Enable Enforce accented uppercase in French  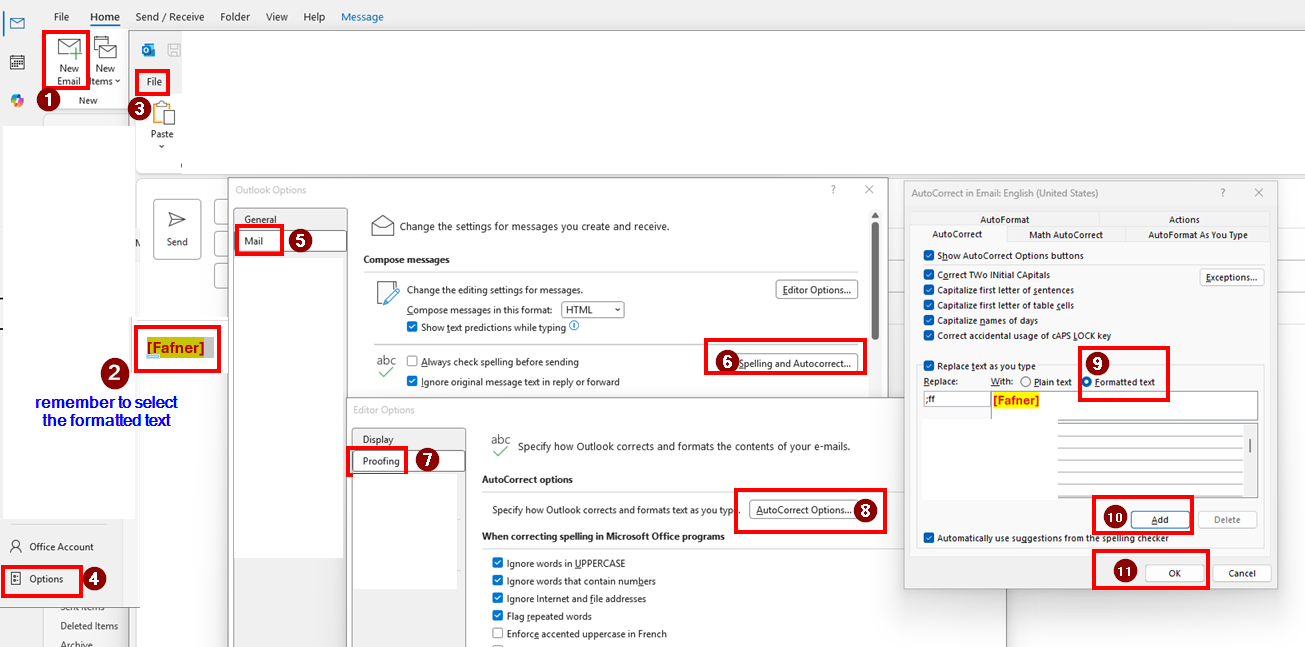click(x=498, y=634)
